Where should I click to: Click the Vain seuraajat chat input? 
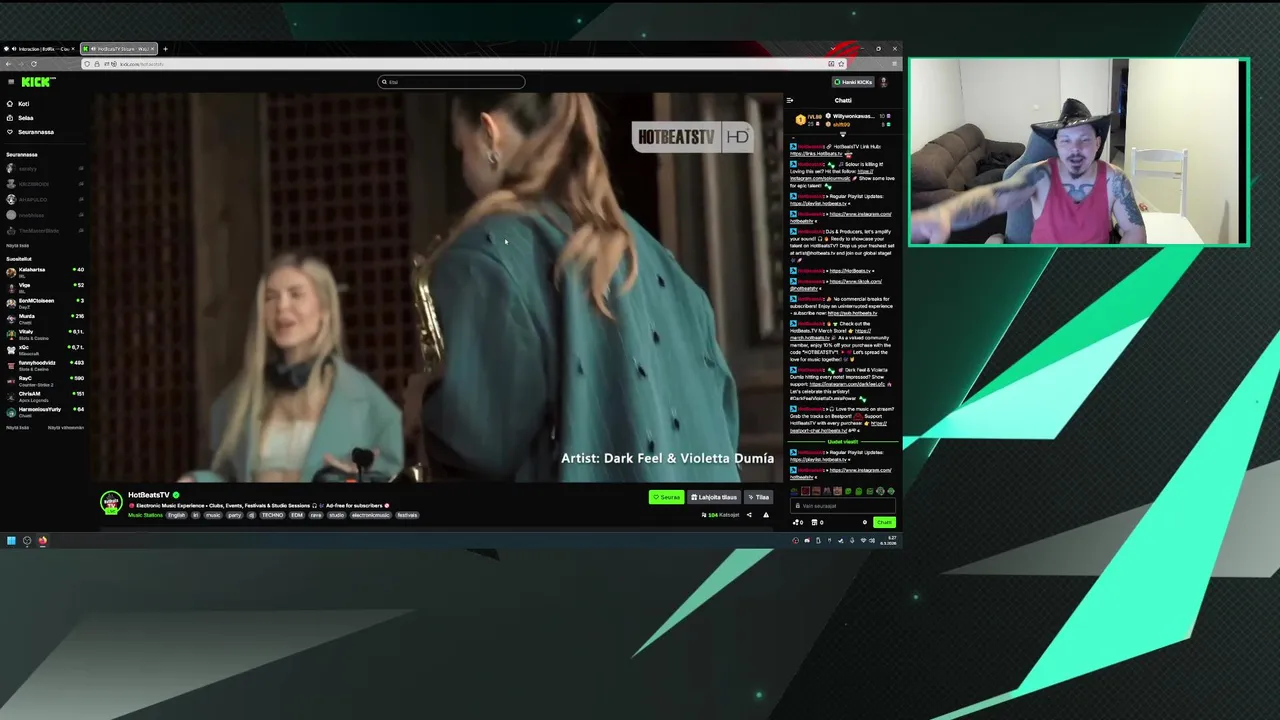coord(842,506)
